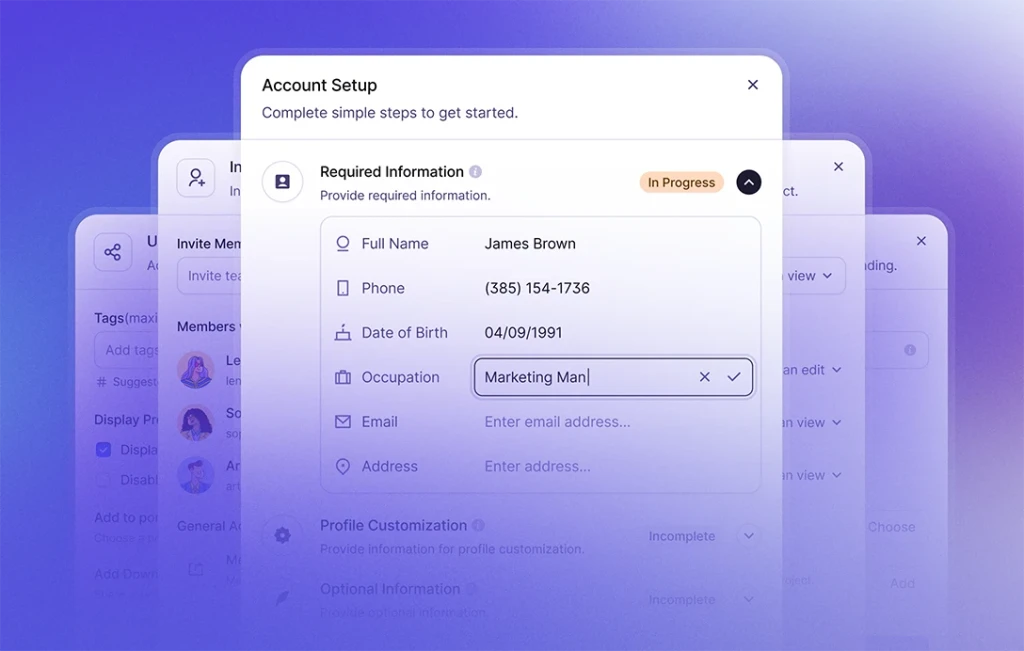Click the Profile Customization gear icon

[x=282, y=536]
